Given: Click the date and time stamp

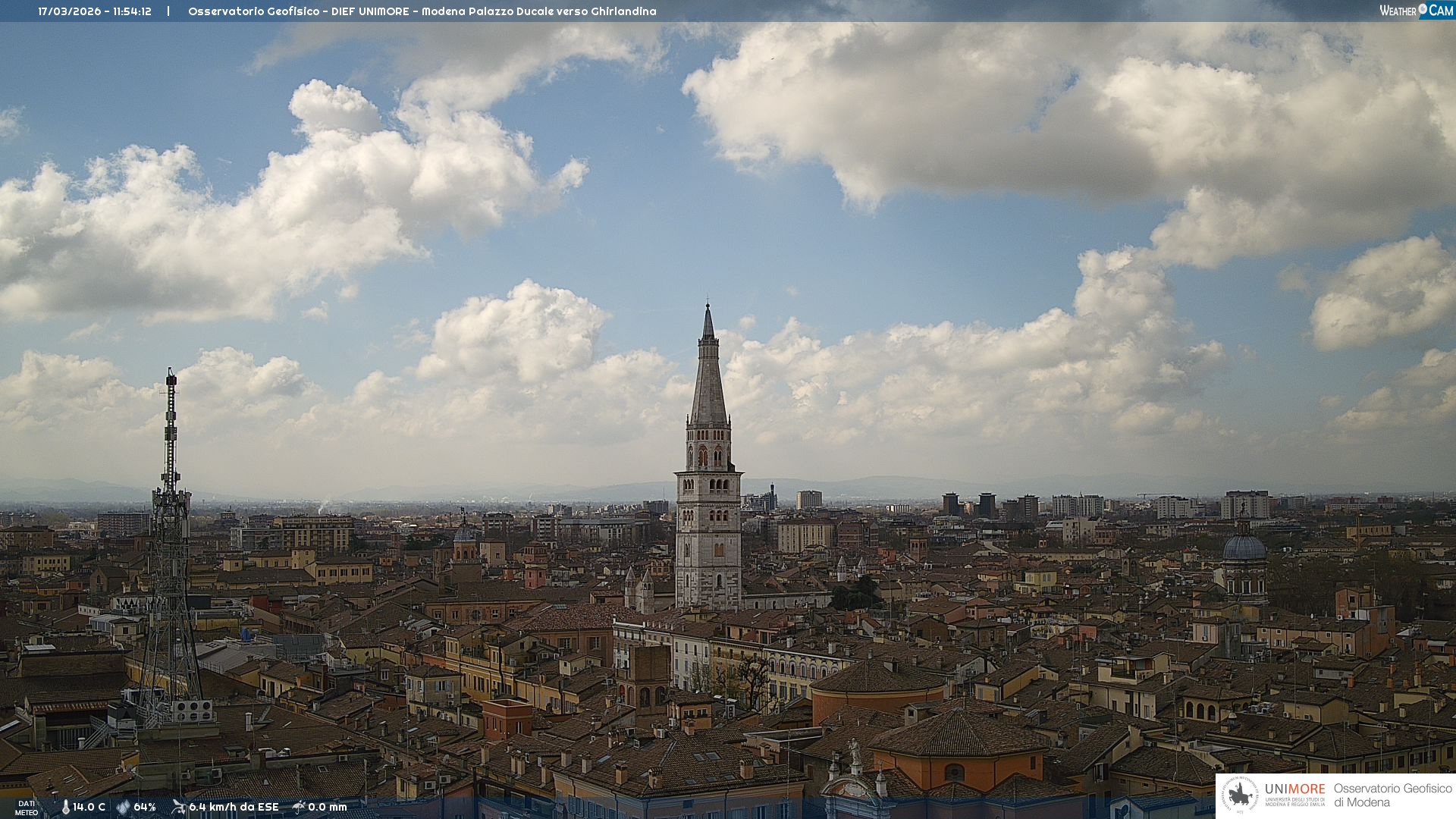Looking at the screenshot, I should point(95,11).
